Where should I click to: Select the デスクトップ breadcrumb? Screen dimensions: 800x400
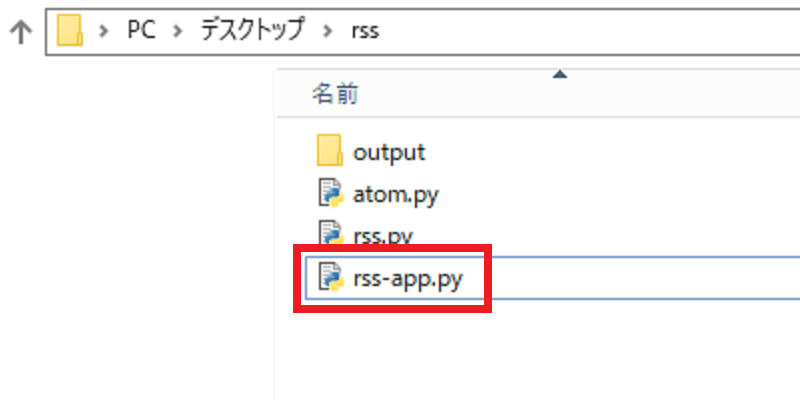(253, 30)
